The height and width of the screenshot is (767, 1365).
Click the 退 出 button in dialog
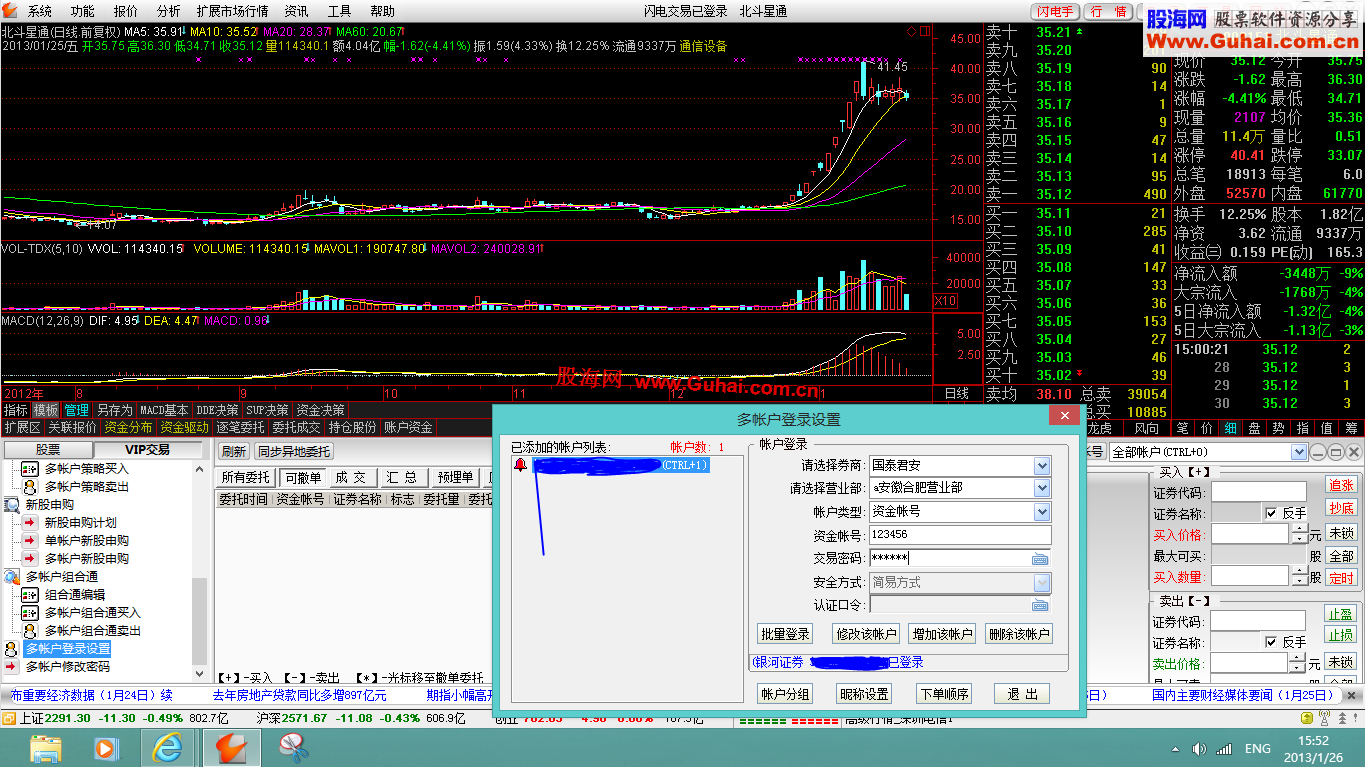pyautogui.click(x=1022, y=694)
